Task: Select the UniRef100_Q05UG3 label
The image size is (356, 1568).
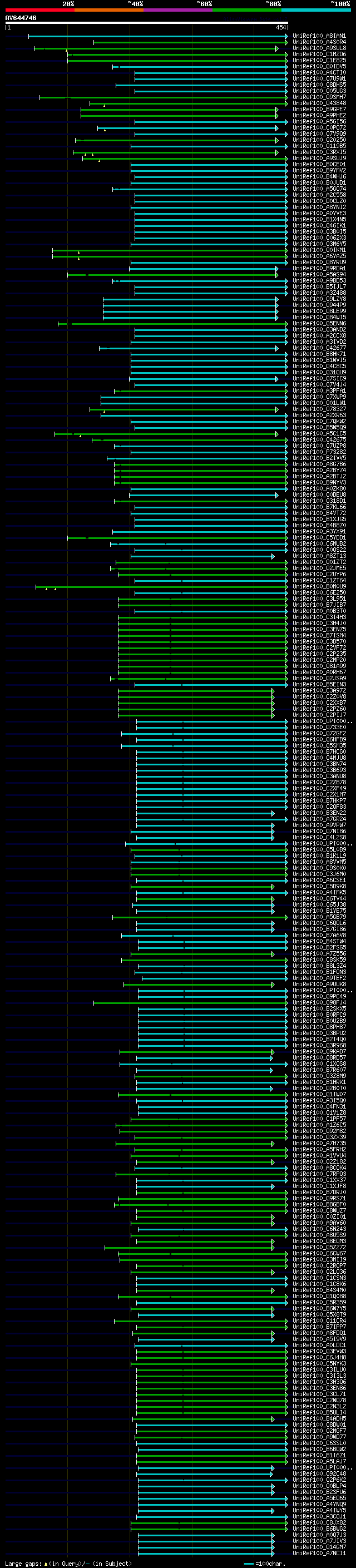Action: 319,91
